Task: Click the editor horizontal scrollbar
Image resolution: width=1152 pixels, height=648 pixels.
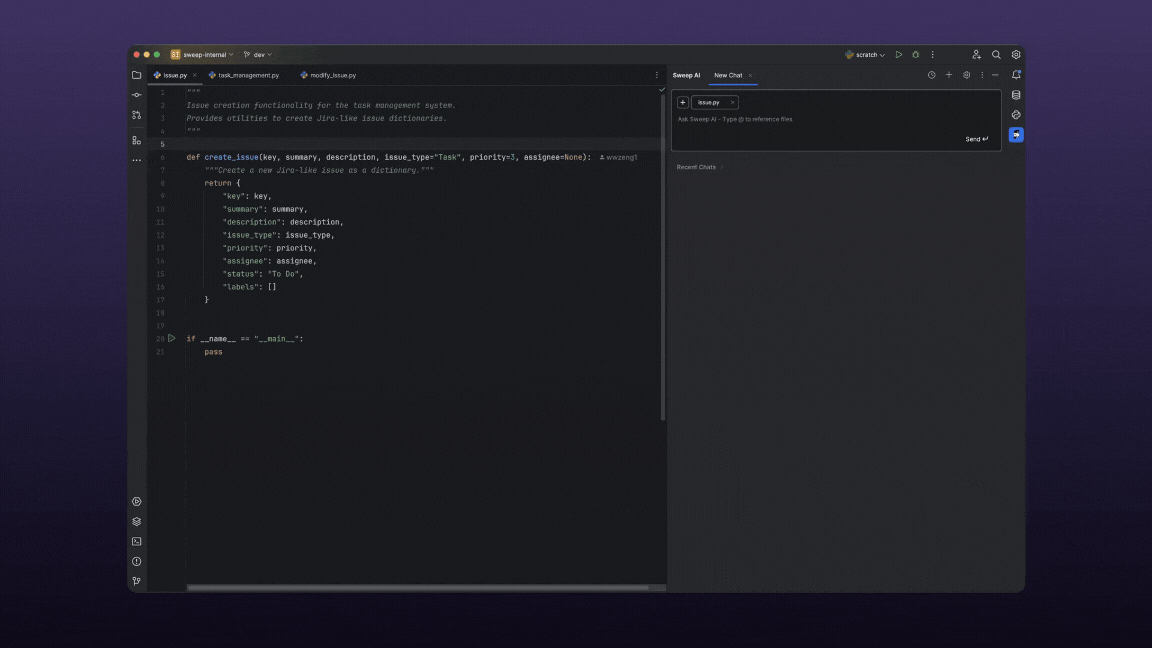Action: click(418, 588)
